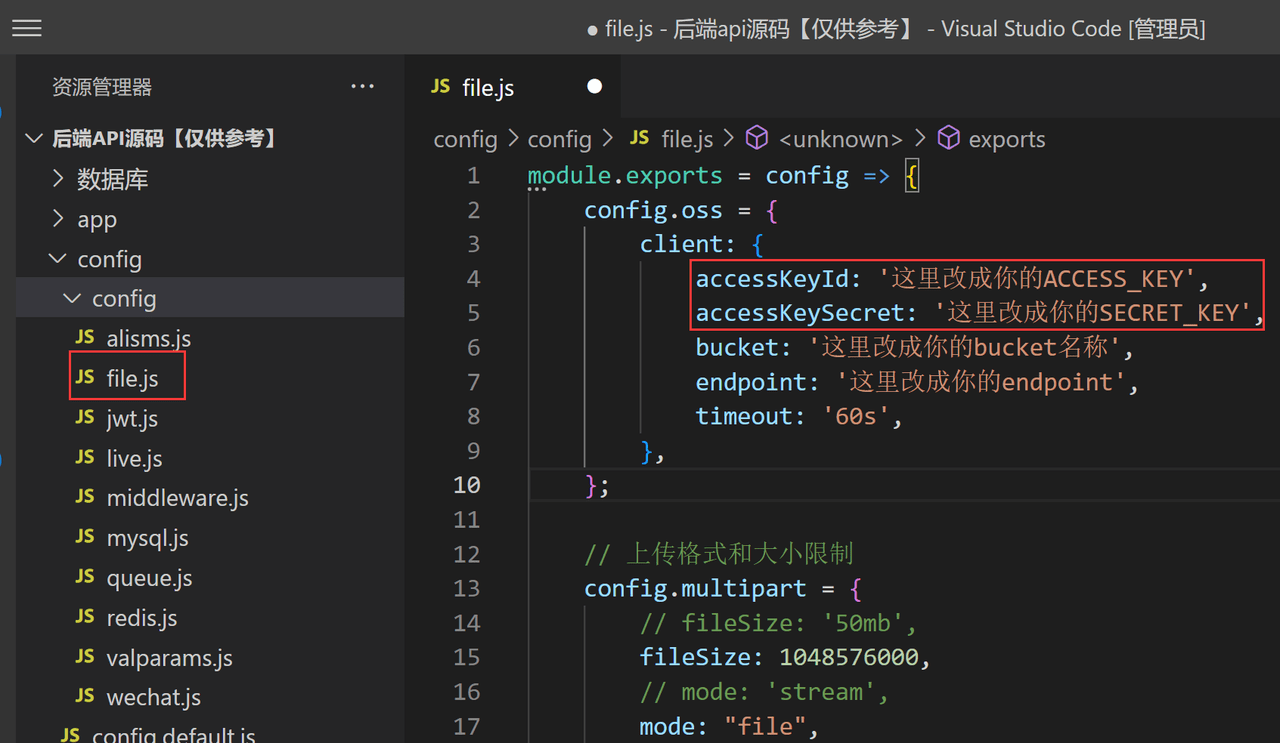Open the hamburger application menu
1280x743 pixels.
(x=27, y=28)
